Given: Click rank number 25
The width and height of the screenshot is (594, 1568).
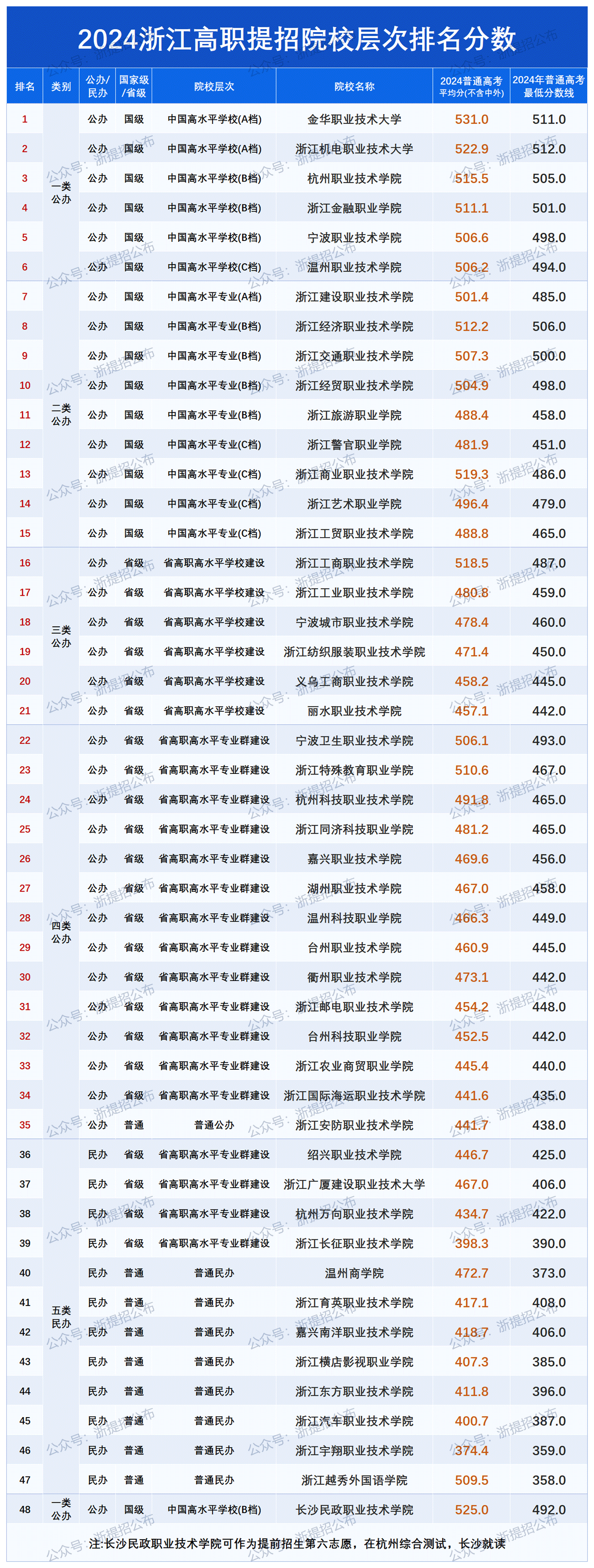Looking at the screenshot, I should click(x=25, y=829).
